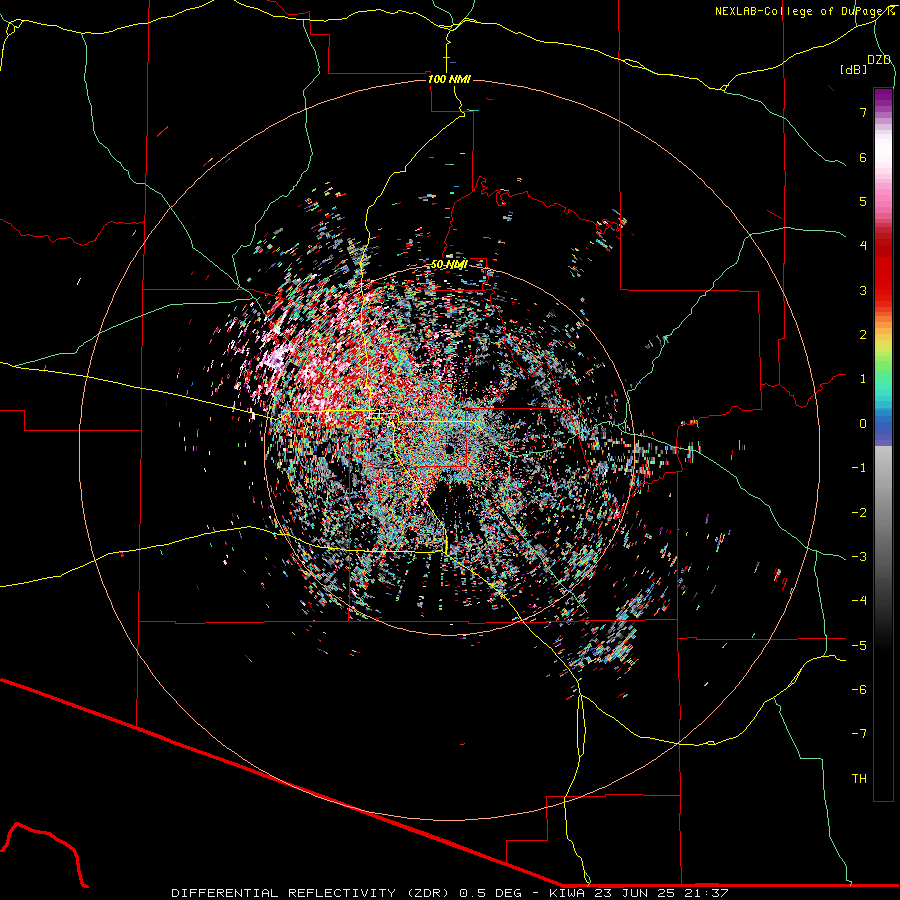Click the positive 7 value on the scale
This screenshot has width=900, height=900.
pos(863,112)
